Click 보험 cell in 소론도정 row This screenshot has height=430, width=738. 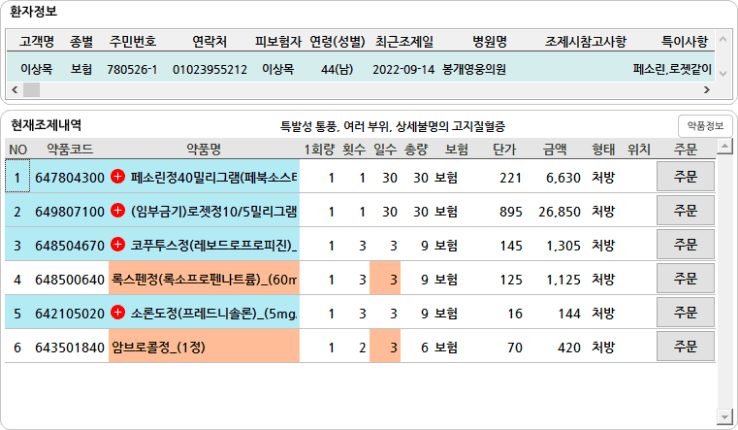pos(446,313)
